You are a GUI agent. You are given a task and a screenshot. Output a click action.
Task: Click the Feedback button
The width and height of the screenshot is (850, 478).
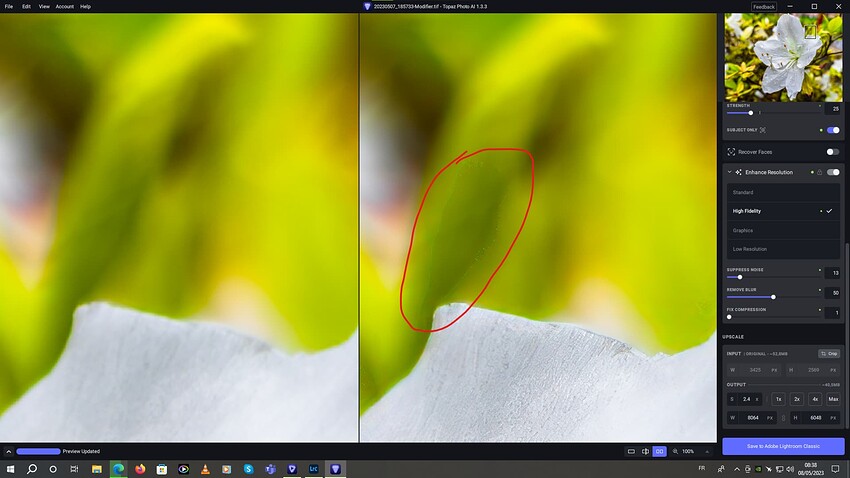coord(764,6)
